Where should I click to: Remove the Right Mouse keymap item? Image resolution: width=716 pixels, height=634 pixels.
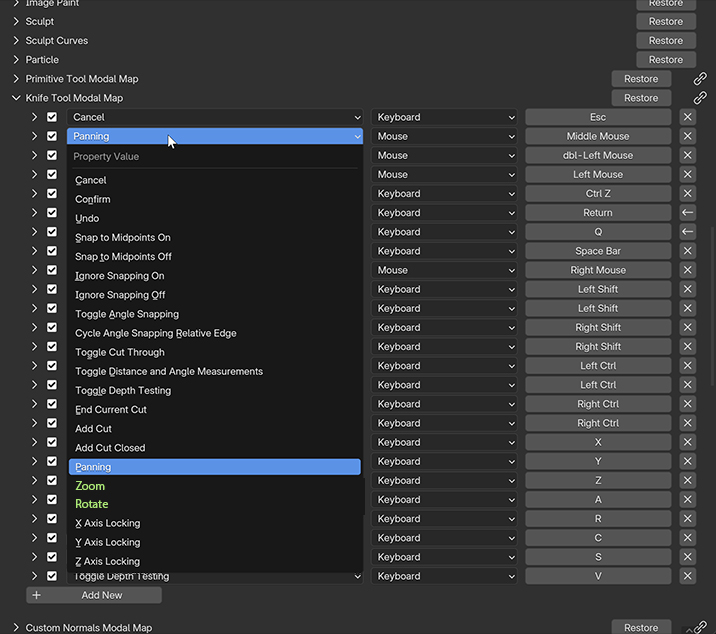[x=687, y=270]
